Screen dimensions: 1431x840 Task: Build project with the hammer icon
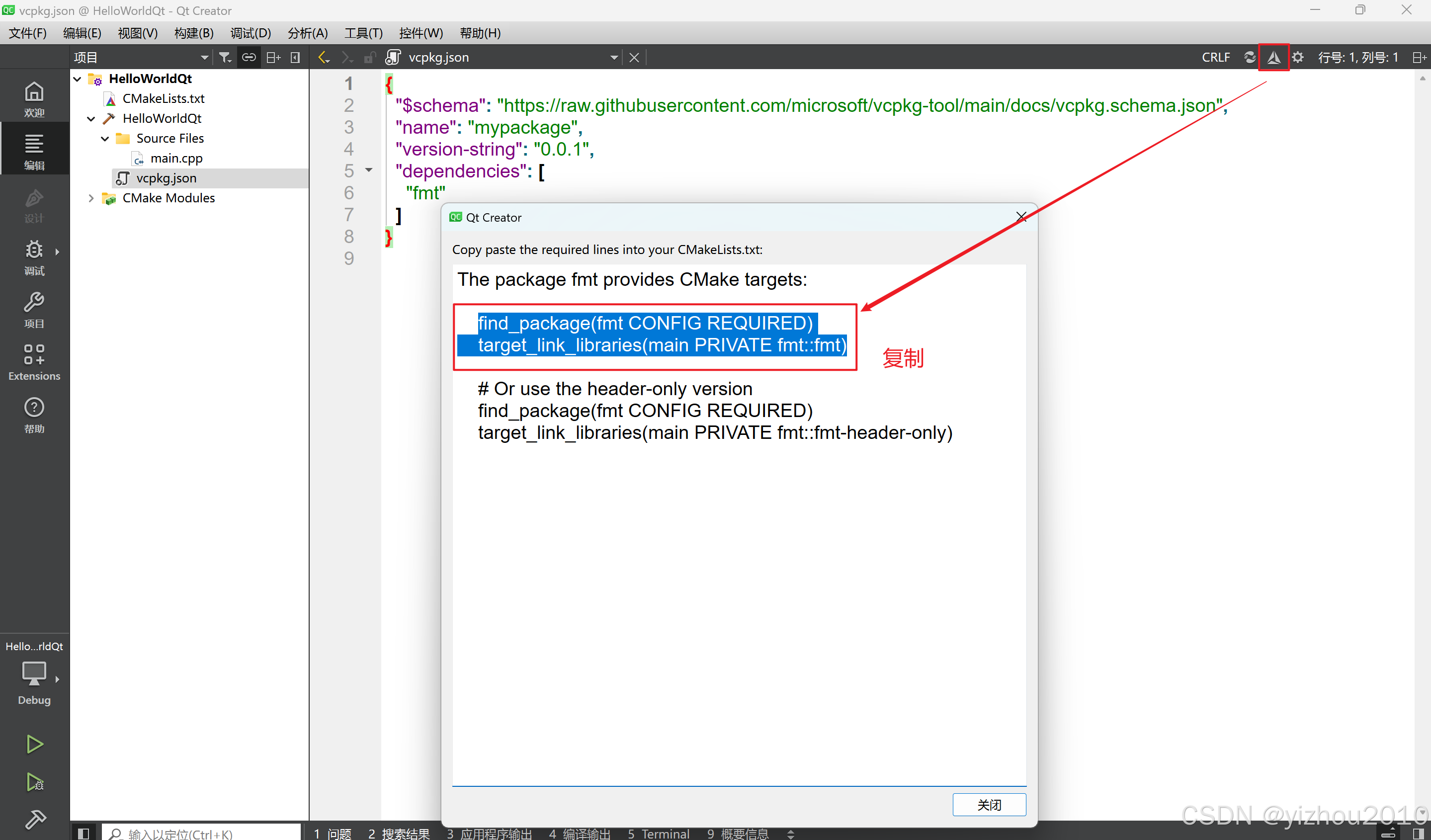(x=34, y=819)
